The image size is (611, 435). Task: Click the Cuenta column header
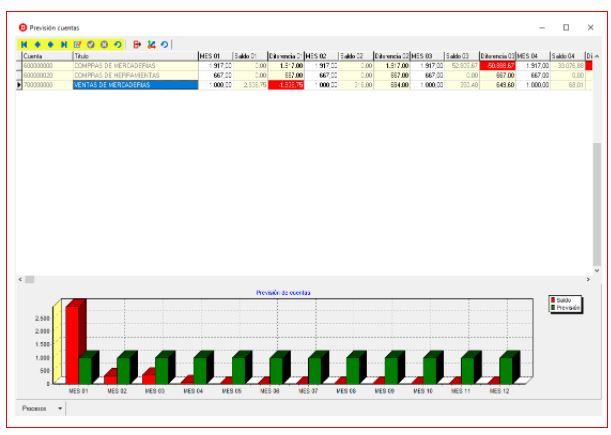click(x=48, y=56)
